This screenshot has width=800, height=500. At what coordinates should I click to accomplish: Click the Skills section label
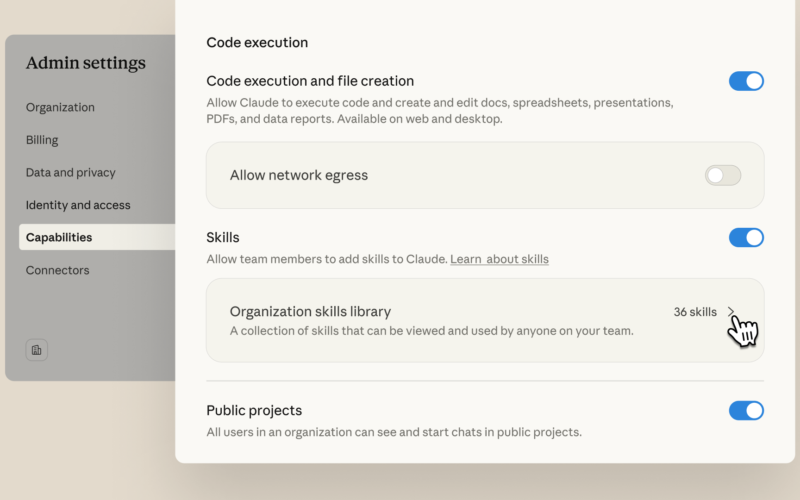tap(223, 238)
